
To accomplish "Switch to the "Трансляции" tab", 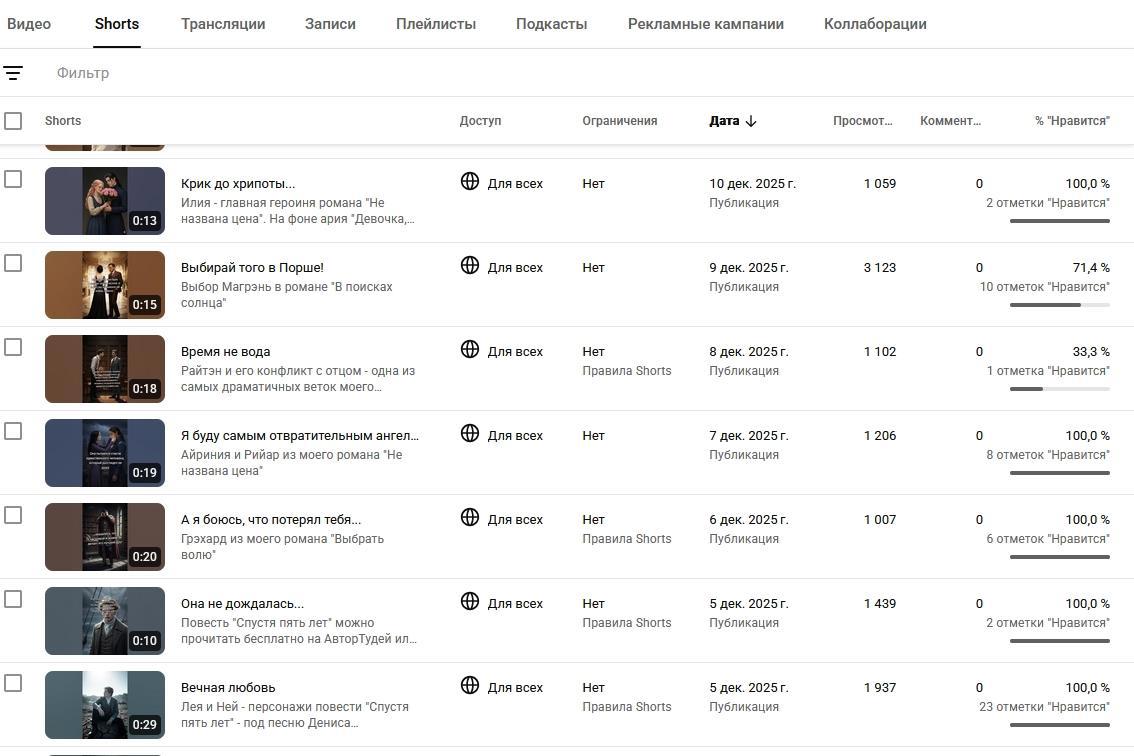I will tap(223, 24).
